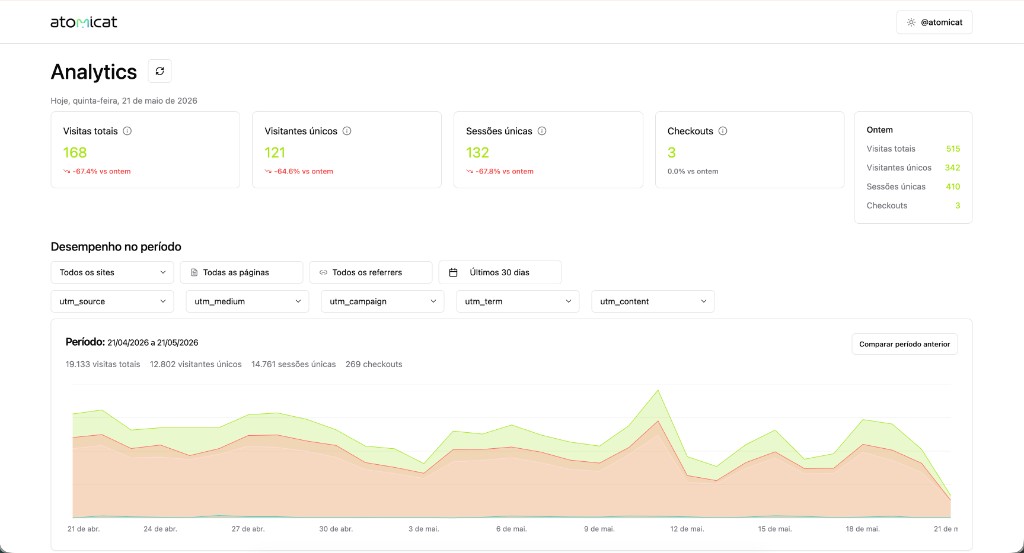Viewport: 1024px width, 553px height.
Task: Expand the utm_term dropdown
Action: [x=518, y=301]
